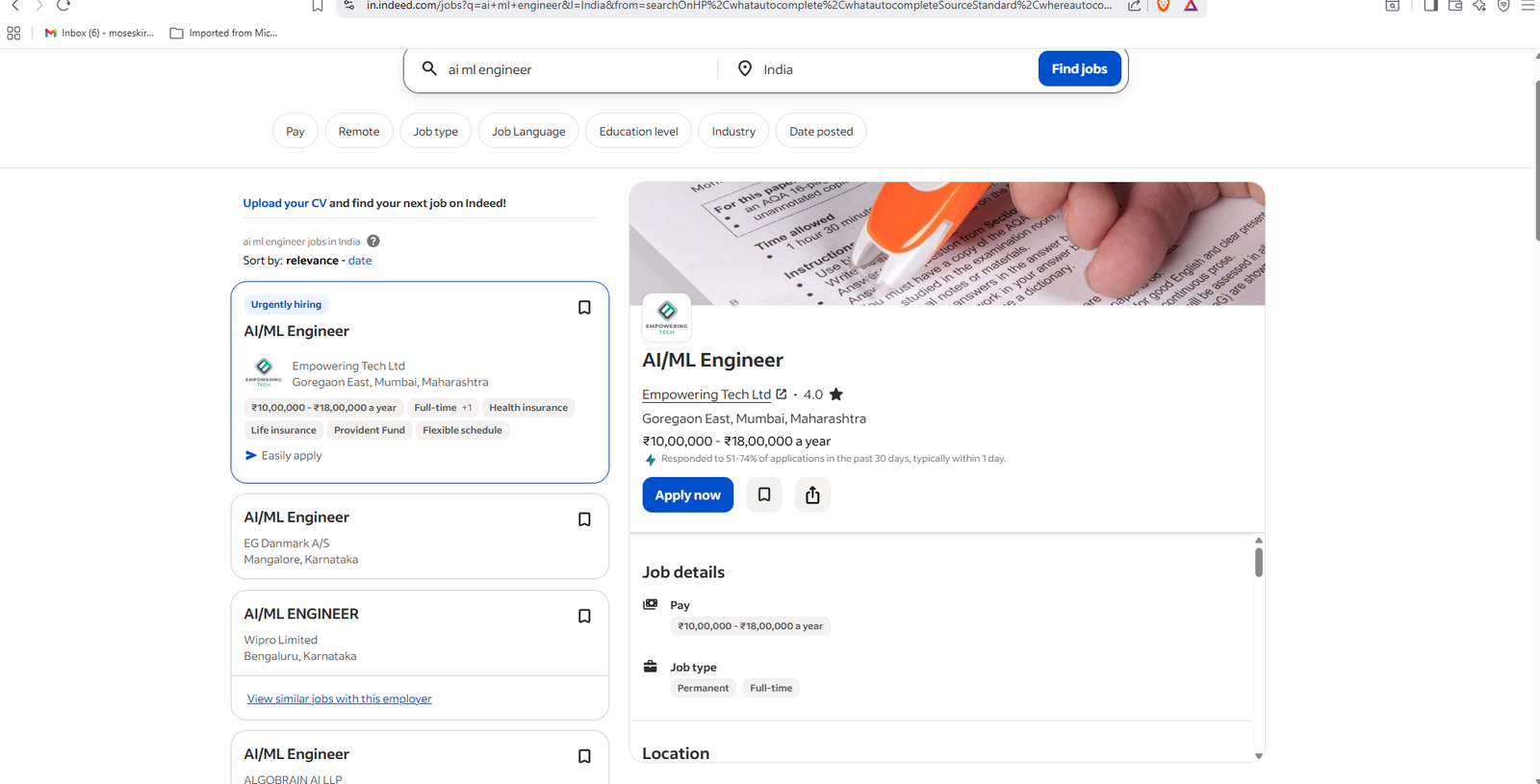
Task: Click the Empowering Tech company logo thumbnail
Action: pos(666,316)
